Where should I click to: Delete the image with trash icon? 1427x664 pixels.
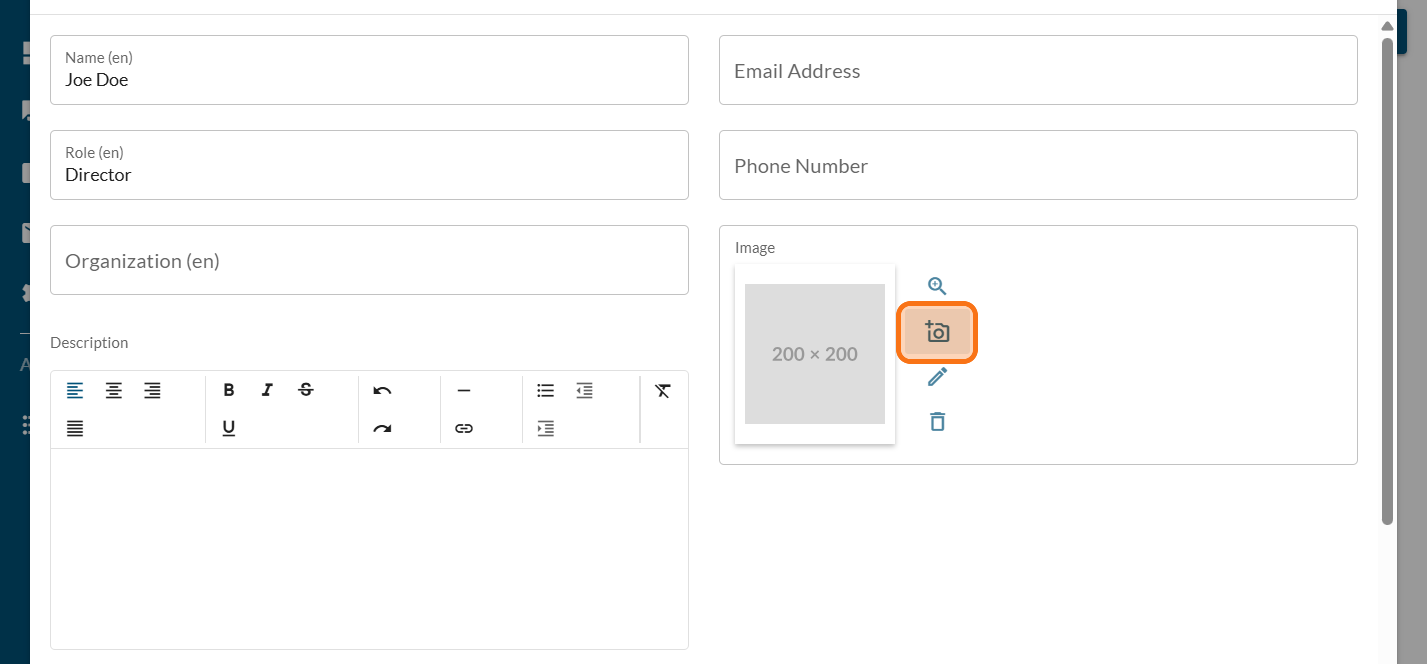click(937, 422)
